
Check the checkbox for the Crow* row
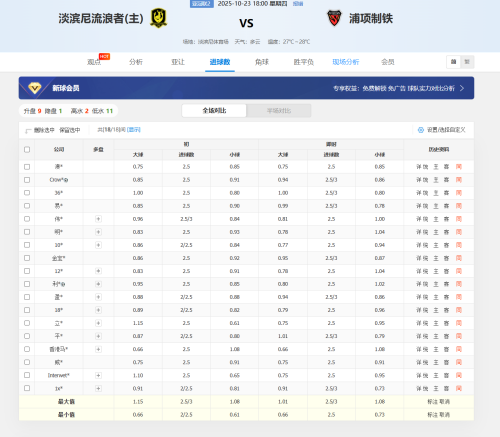pos(27,180)
